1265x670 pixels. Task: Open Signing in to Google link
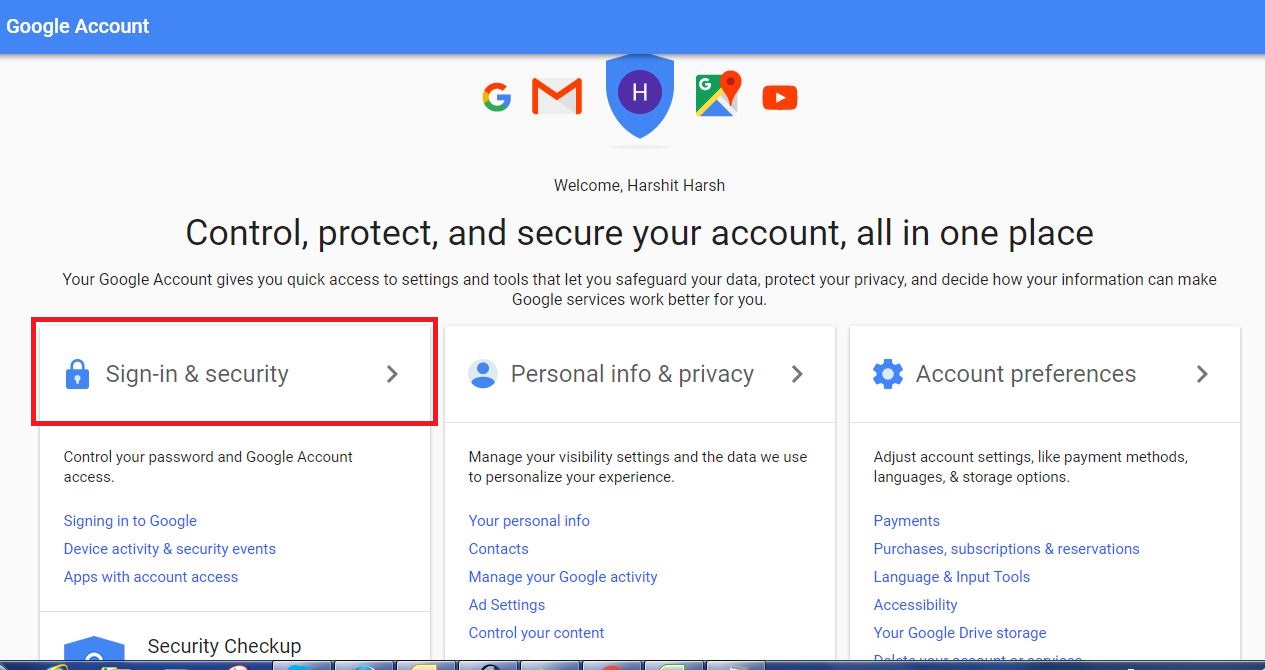click(x=130, y=521)
